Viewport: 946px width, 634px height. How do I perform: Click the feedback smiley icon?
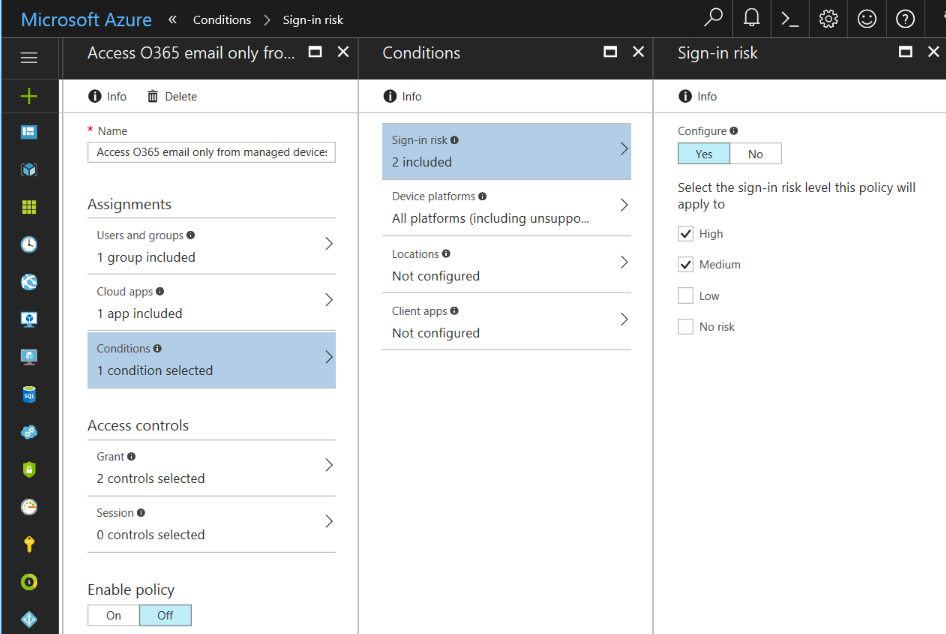(867, 19)
